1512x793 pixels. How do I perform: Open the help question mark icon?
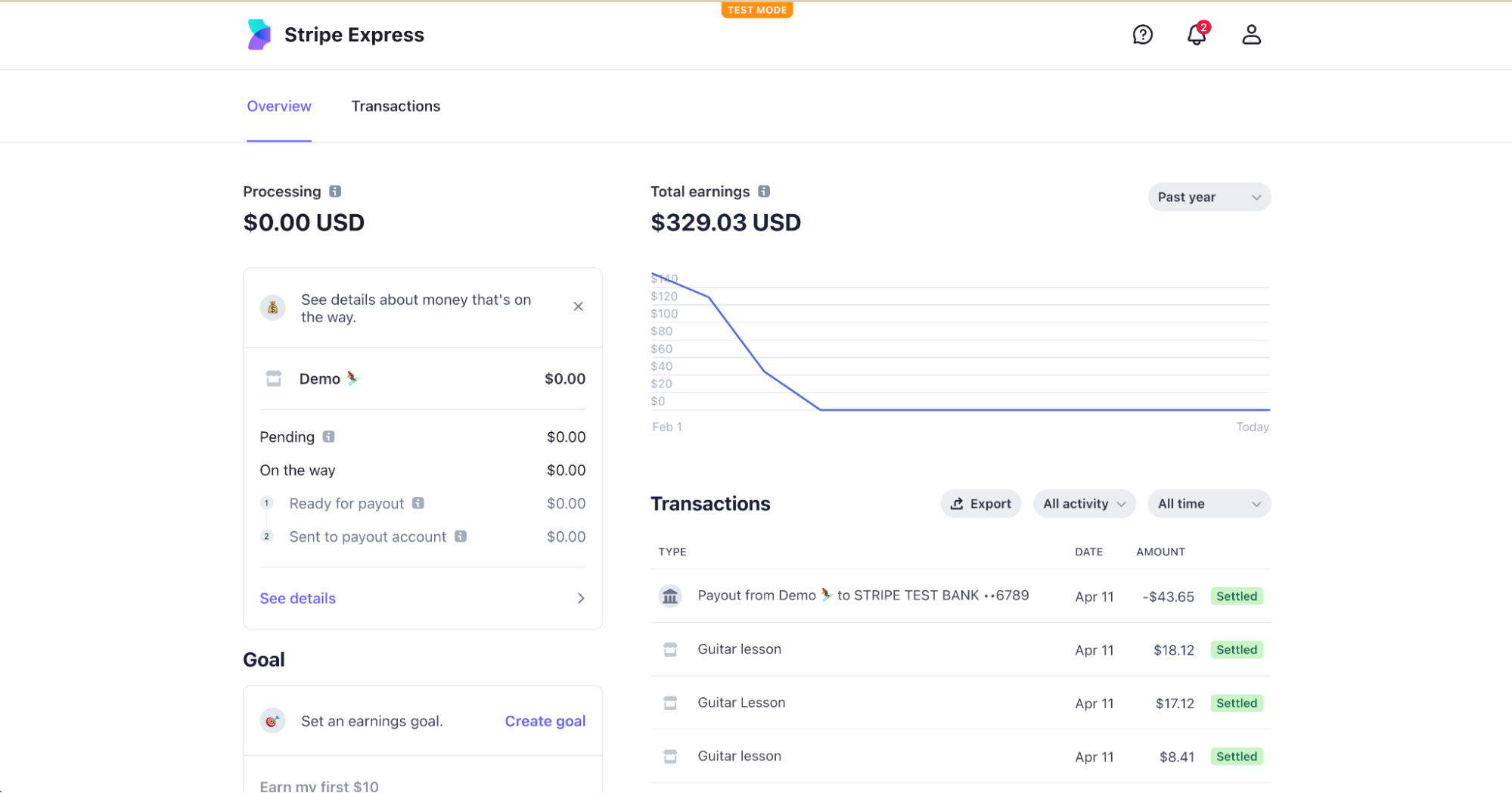1143,35
